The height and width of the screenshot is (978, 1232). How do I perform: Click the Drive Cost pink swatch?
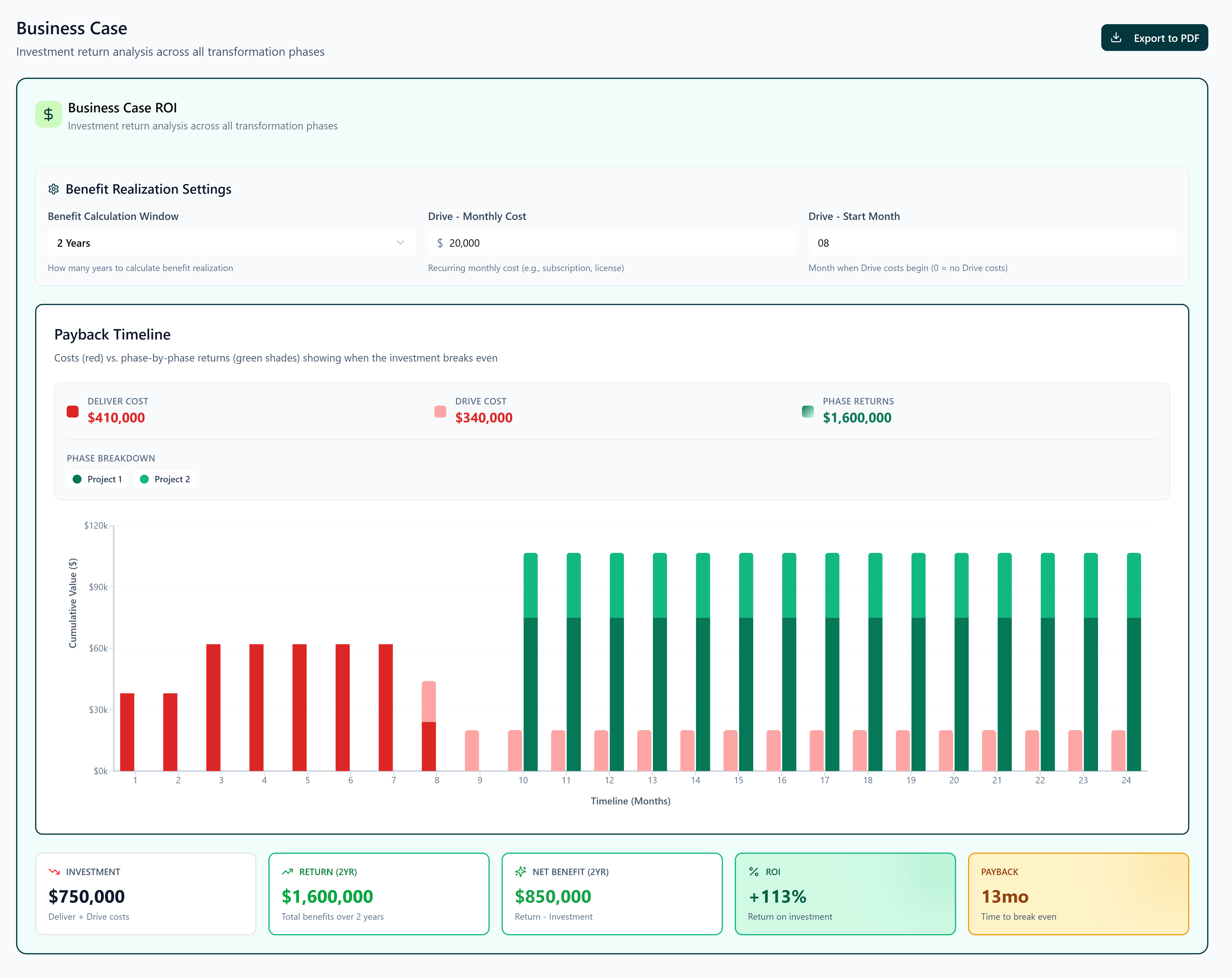440,412
